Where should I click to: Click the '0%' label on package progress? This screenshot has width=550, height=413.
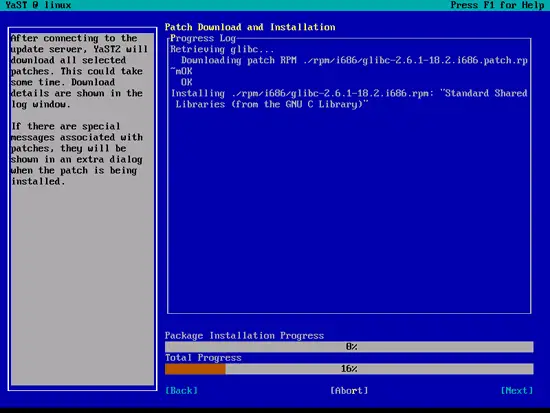[x=351, y=347]
